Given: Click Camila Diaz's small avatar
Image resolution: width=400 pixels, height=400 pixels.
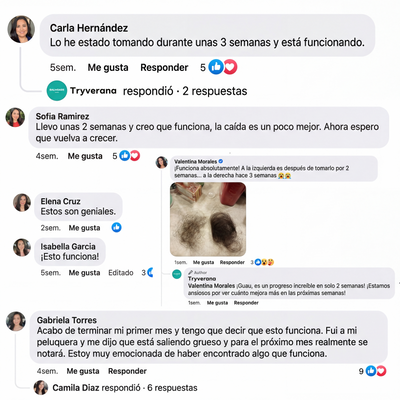Looking at the screenshot, I should (41, 387).
